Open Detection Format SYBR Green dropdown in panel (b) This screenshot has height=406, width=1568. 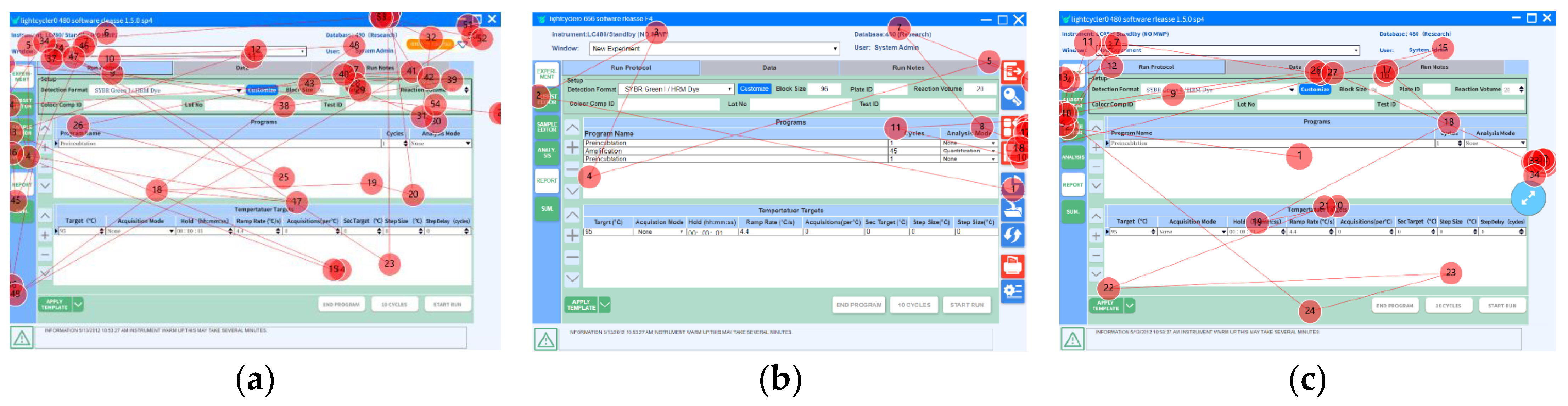click(x=729, y=89)
